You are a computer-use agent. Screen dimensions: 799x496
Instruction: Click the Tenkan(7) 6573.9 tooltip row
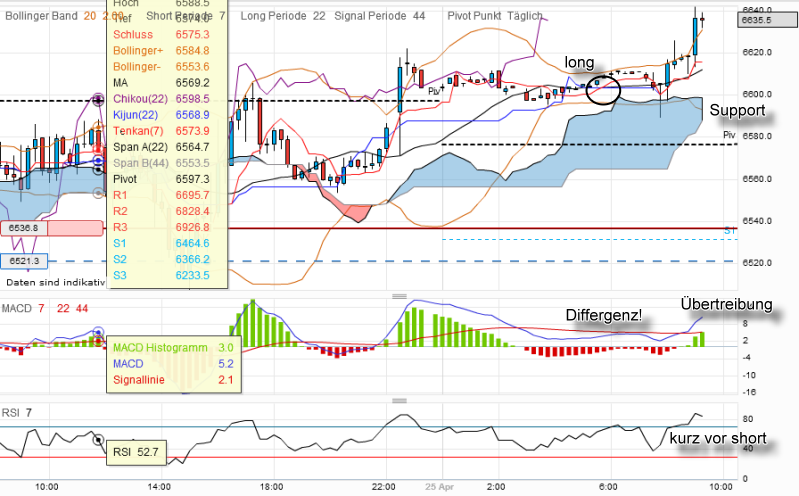(161, 131)
